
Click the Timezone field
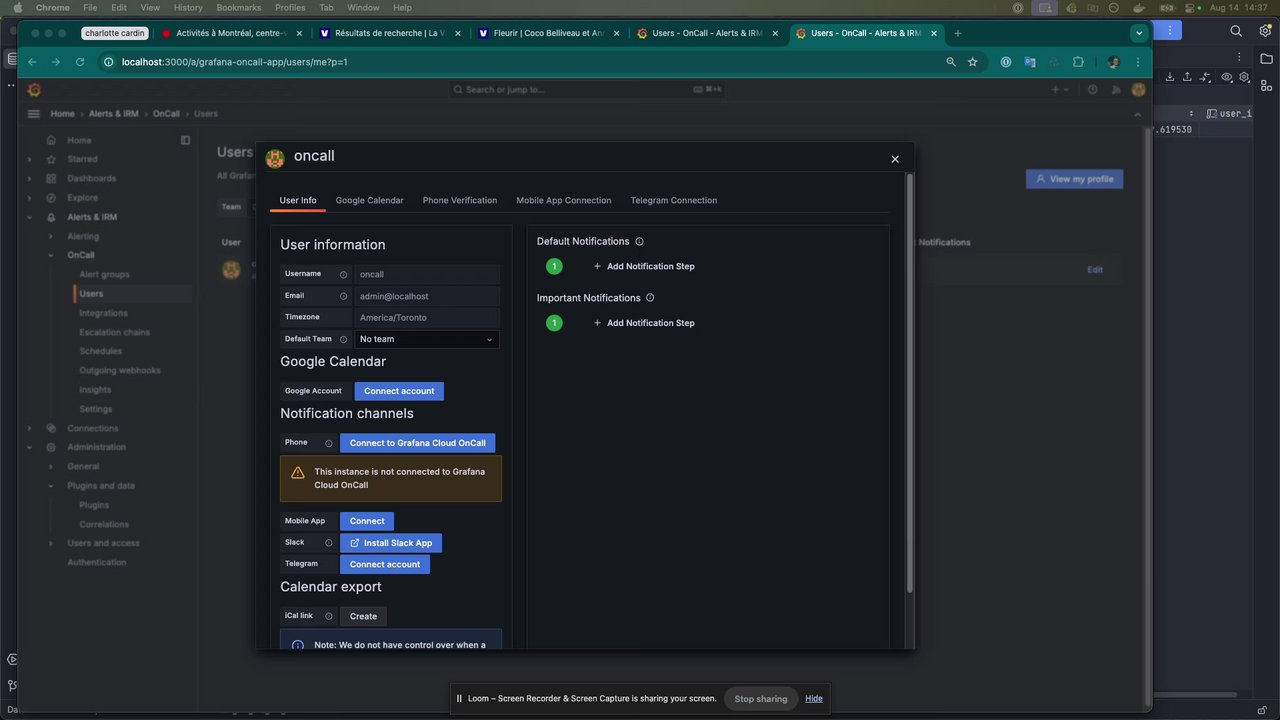click(427, 318)
